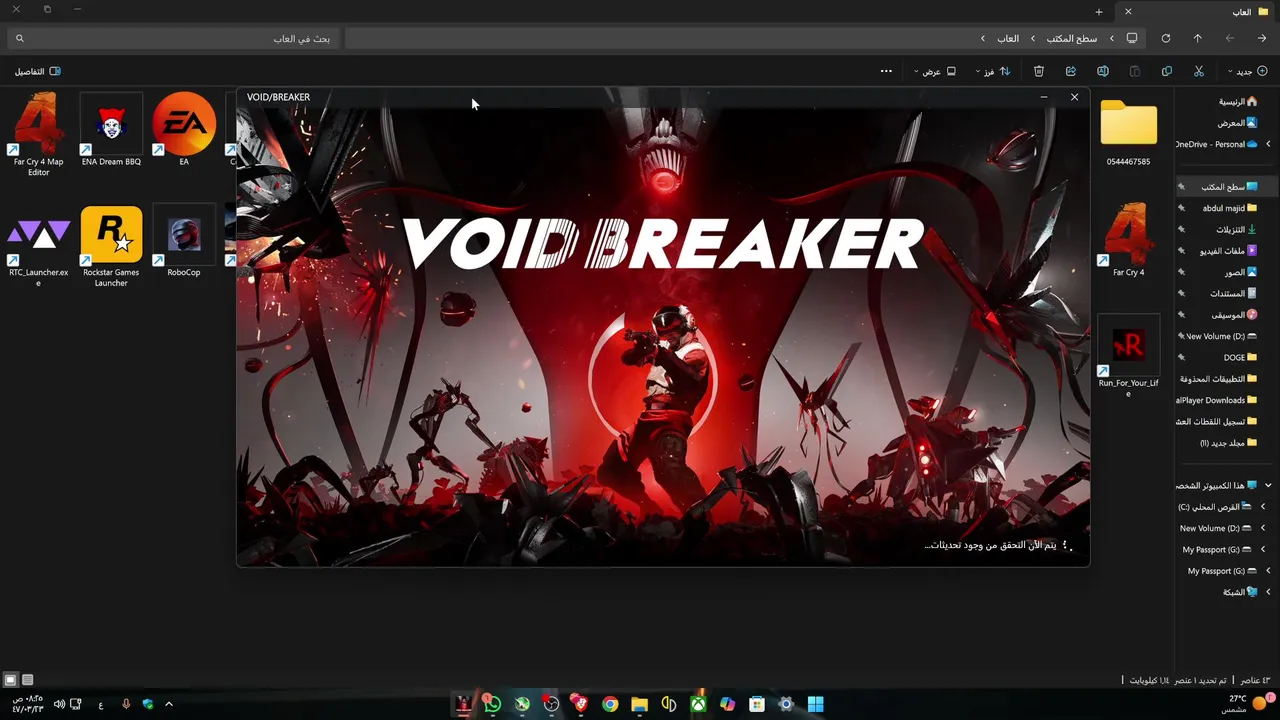Toggle the التفاصيل details pane
The image size is (1280, 720).
[38, 71]
